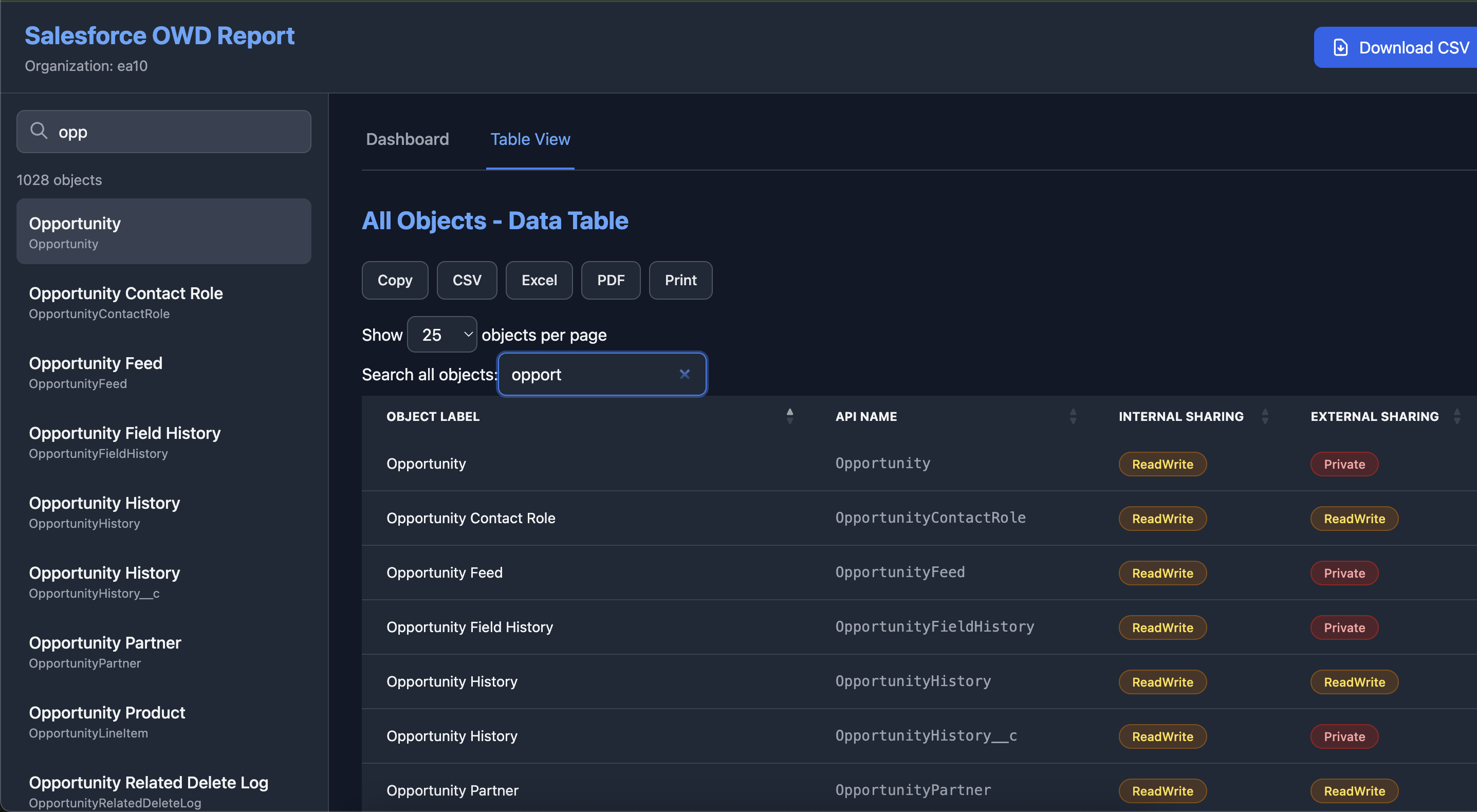Click the Private badge in Opportunity Feed row

click(x=1343, y=573)
